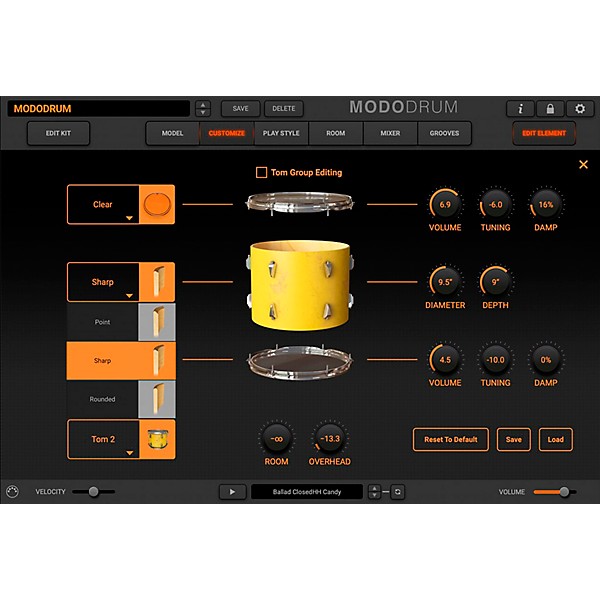Click Reset To Default button

click(x=451, y=439)
